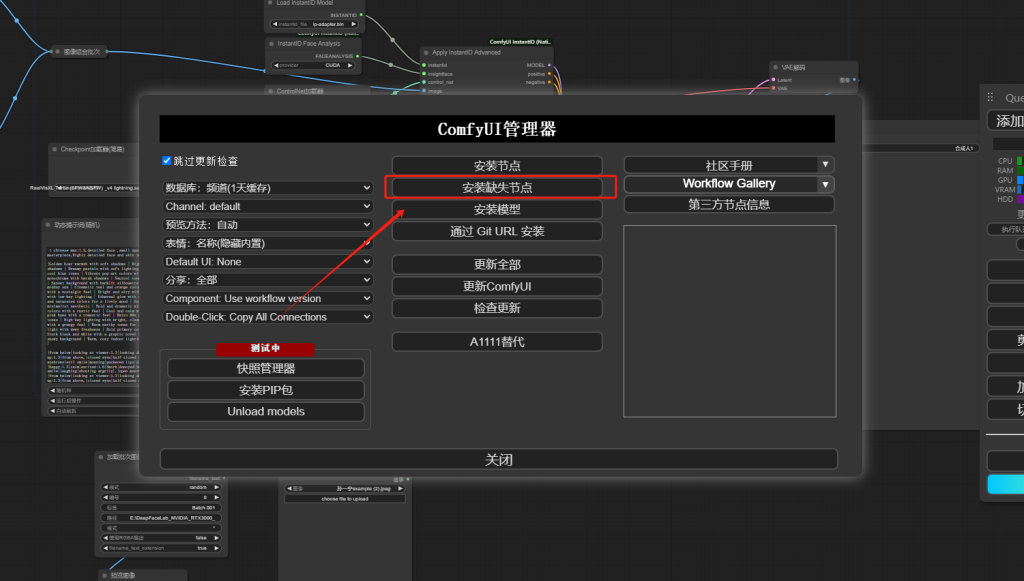This screenshot has height=581, width=1024.
Task: Click the E:\DeepFaceLab path field
Action: [161, 518]
